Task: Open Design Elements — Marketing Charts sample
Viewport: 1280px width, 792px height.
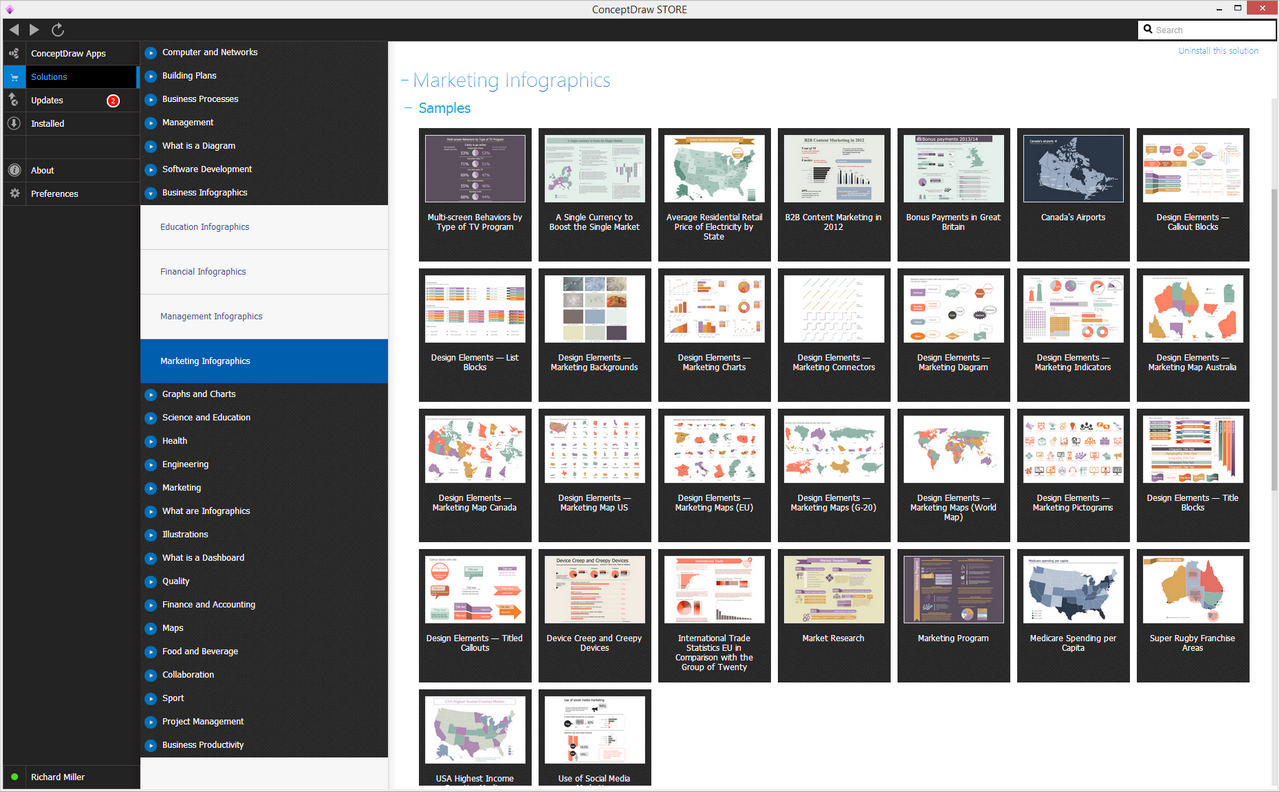Action: tap(714, 334)
